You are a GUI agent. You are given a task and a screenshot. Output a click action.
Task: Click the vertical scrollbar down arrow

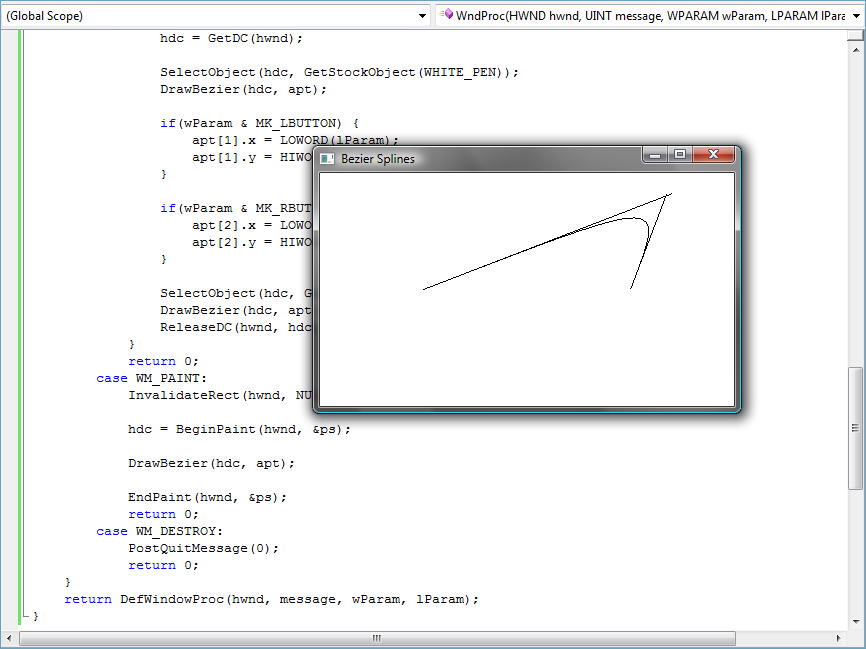pyautogui.click(x=856, y=622)
